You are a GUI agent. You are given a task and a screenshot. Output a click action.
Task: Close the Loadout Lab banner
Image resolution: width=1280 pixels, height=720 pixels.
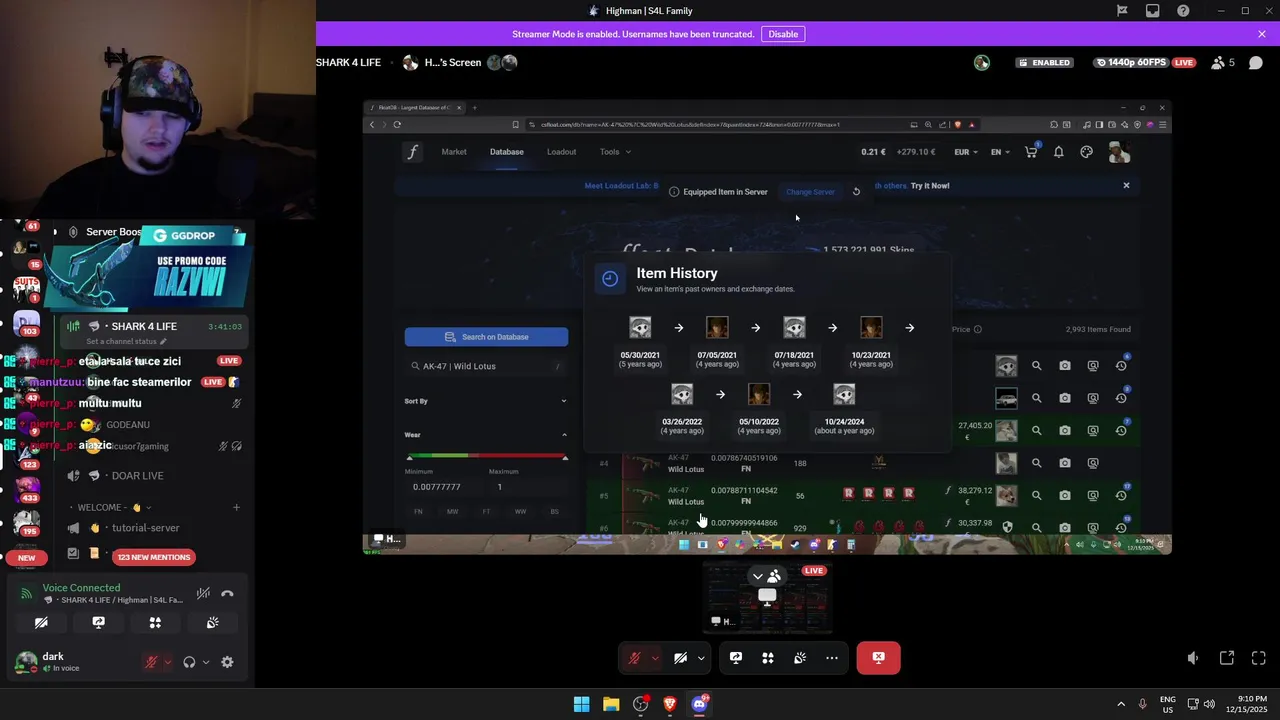1126,185
